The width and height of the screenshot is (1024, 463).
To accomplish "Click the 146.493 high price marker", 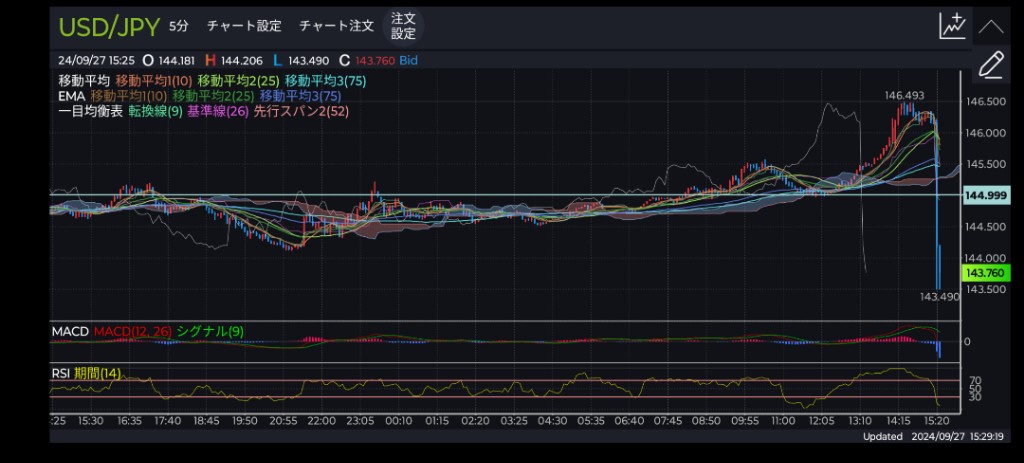I will (x=904, y=95).
